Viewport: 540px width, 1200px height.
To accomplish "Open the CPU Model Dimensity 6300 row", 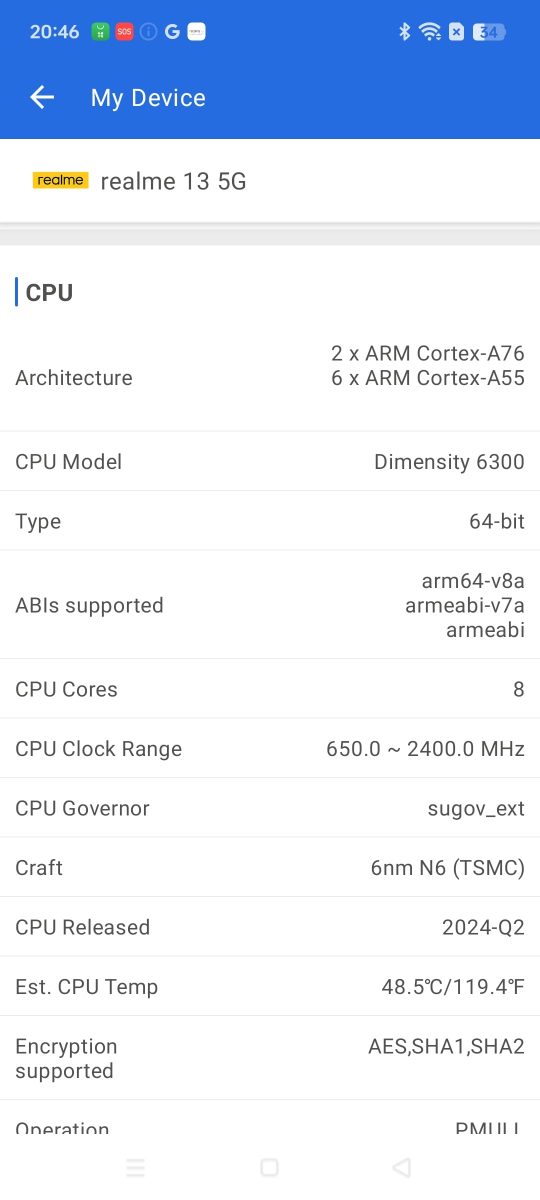I will click(270, 462).
